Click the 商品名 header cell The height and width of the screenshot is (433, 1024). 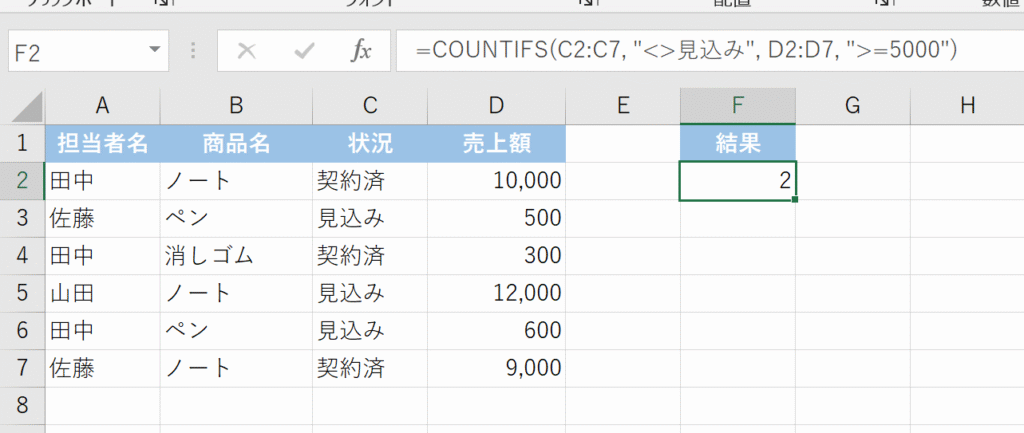236,143
